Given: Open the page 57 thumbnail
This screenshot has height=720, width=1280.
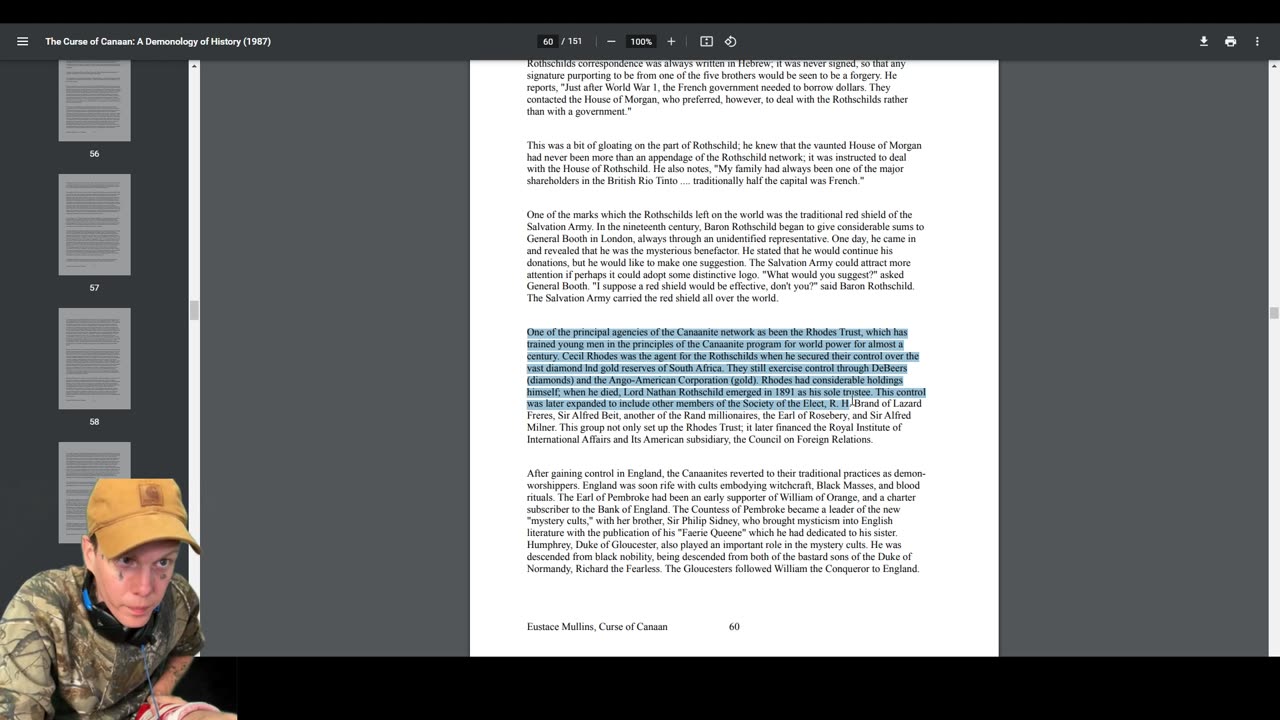Looking at the screenshot, I should pos(94,225).
